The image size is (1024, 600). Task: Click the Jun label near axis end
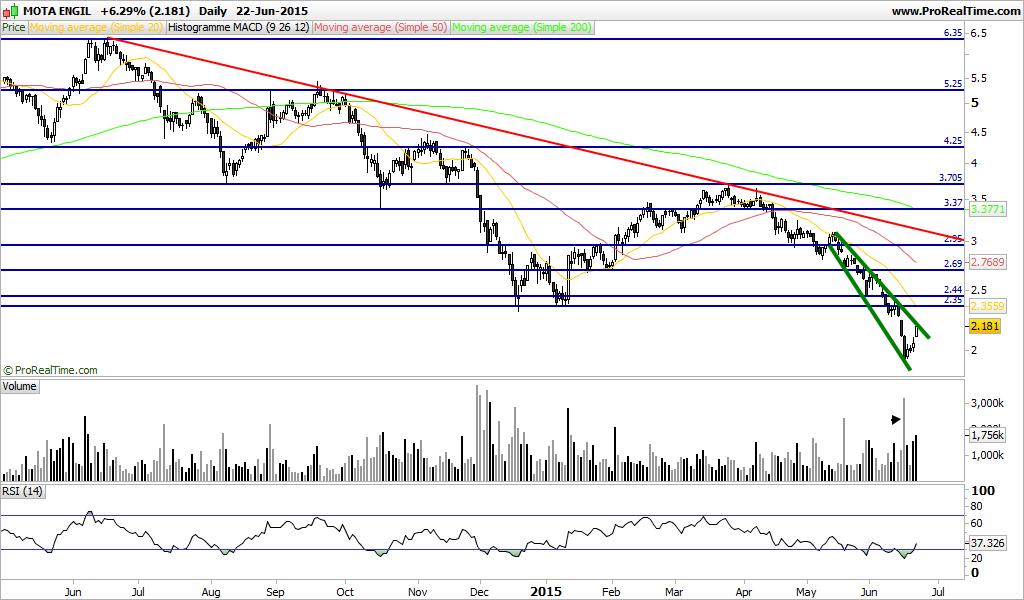(869, 592)
